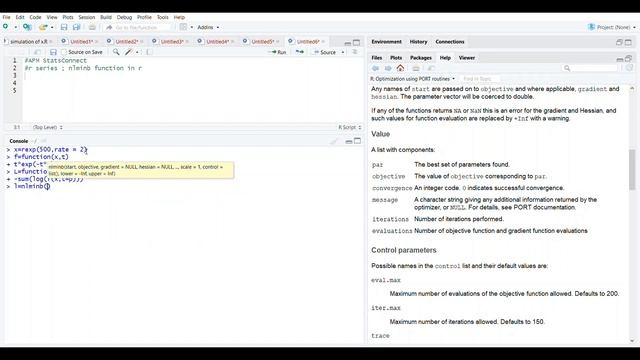This screenshot has width=640, height=360.
Task: Click the Open file folder icon
Action: (x=42, y=27)
